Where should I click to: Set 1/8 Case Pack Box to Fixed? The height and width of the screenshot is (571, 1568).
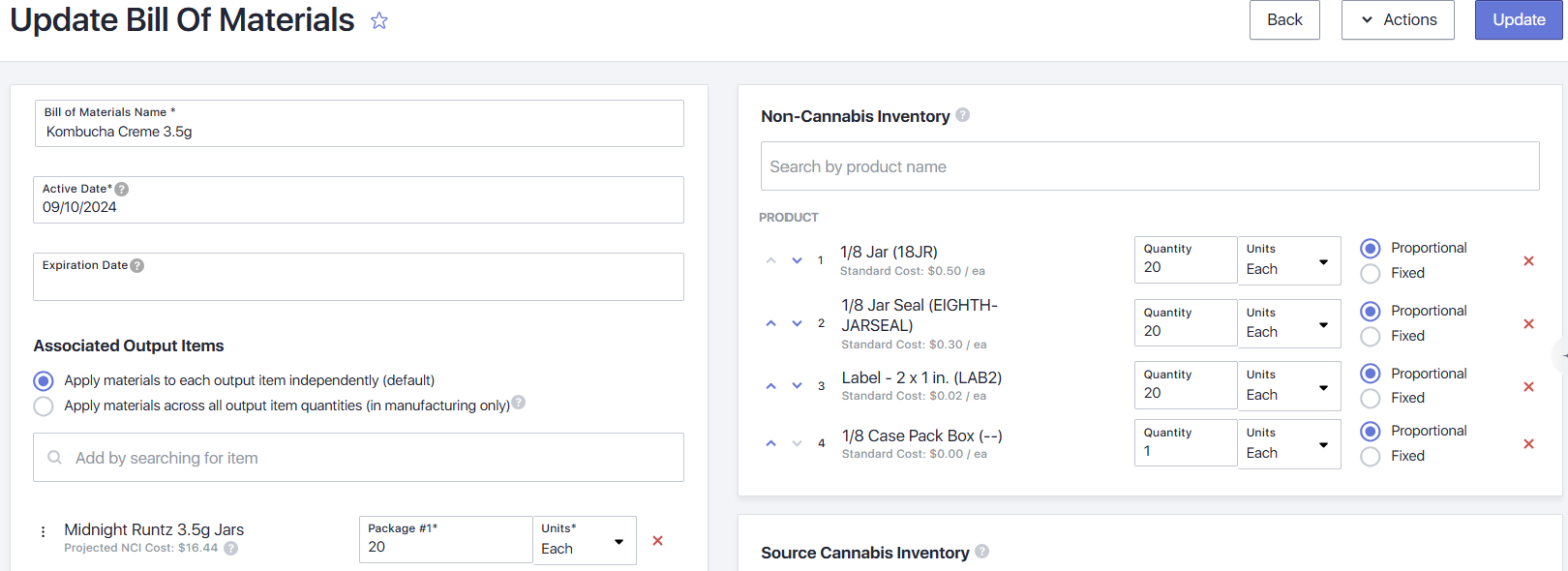coord(1370,457)
